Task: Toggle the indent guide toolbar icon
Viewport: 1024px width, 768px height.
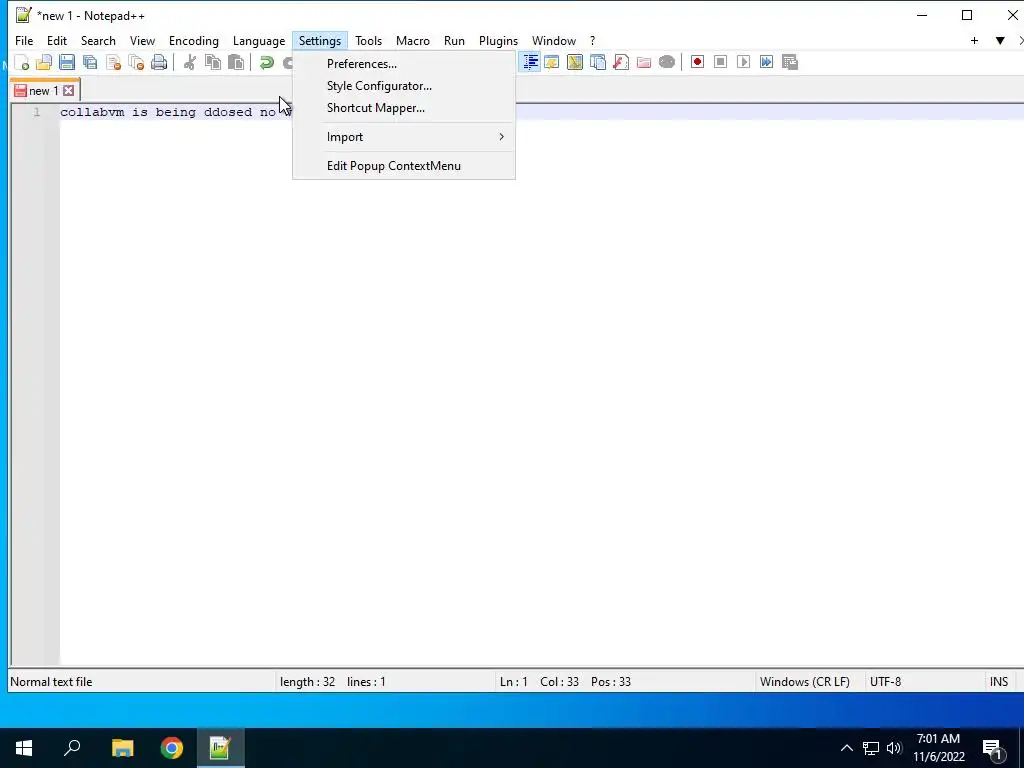Action: click(530, 62)
